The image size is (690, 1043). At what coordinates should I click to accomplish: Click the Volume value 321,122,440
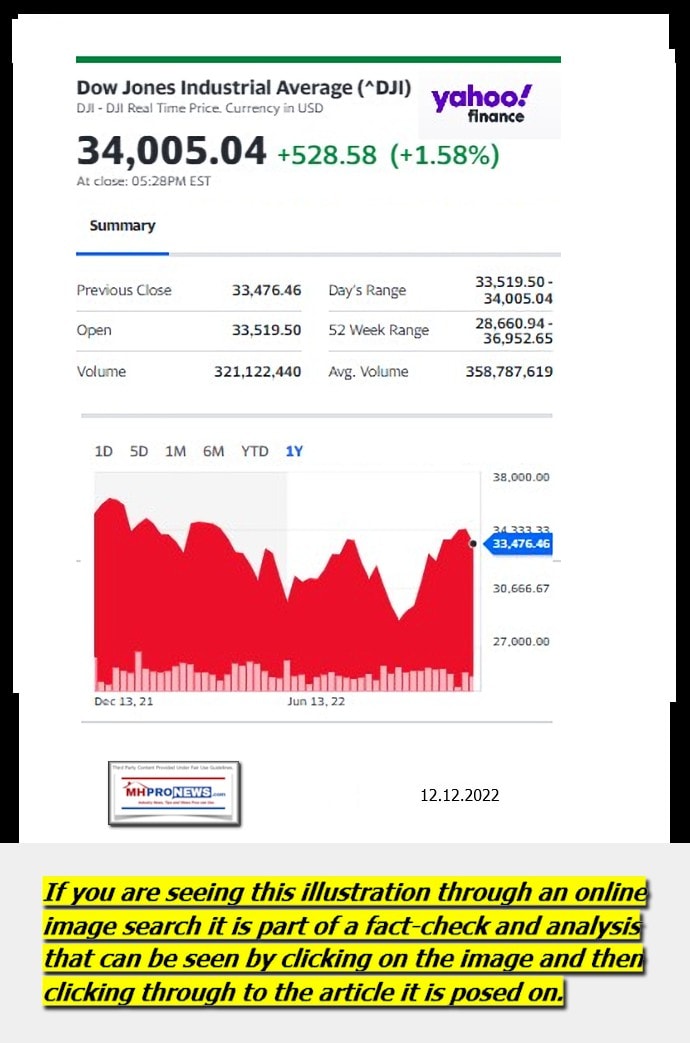click(258, 371)
